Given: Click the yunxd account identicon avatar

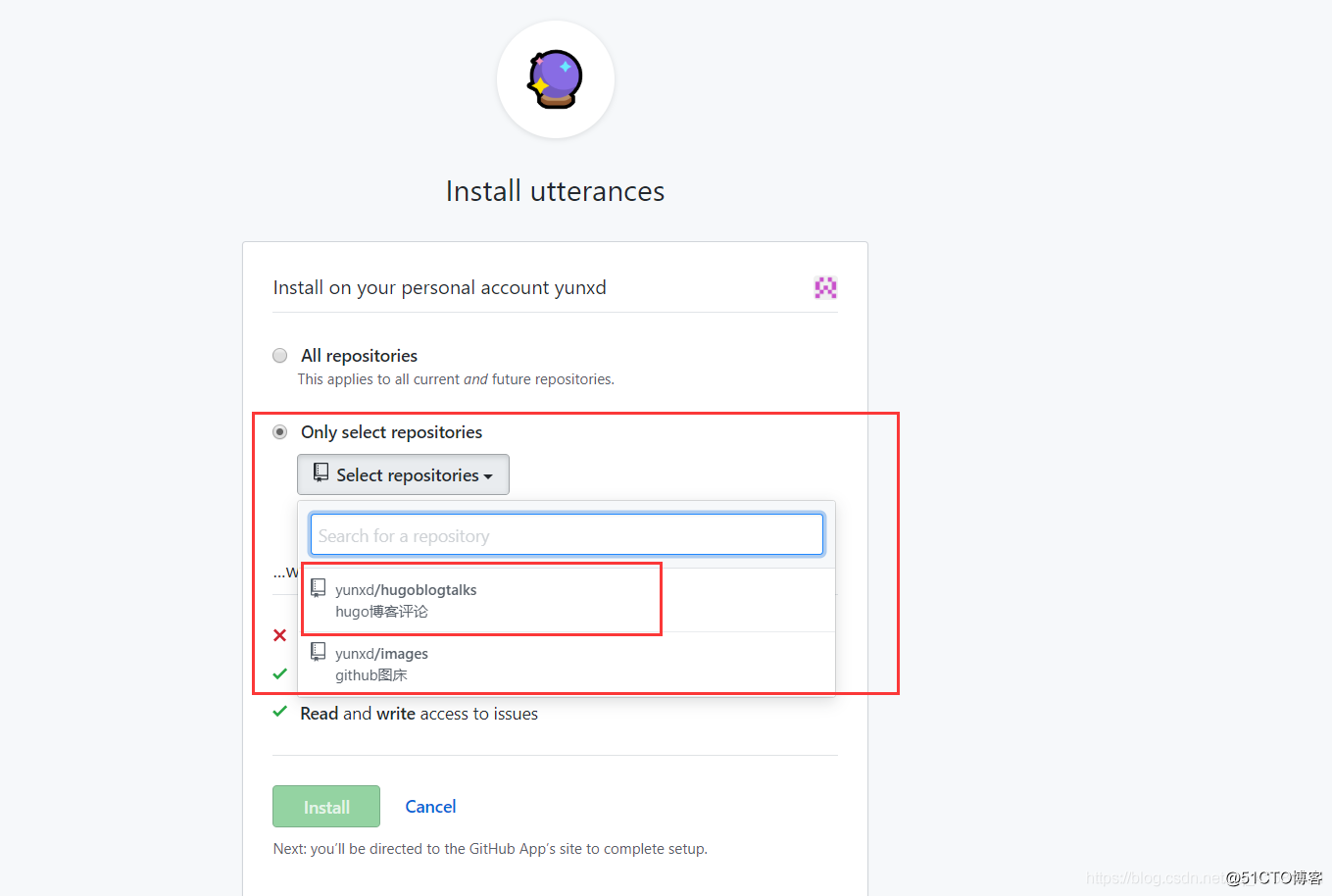Looking at the screenshot, I should pyautogui.click(x=825, y=287).
